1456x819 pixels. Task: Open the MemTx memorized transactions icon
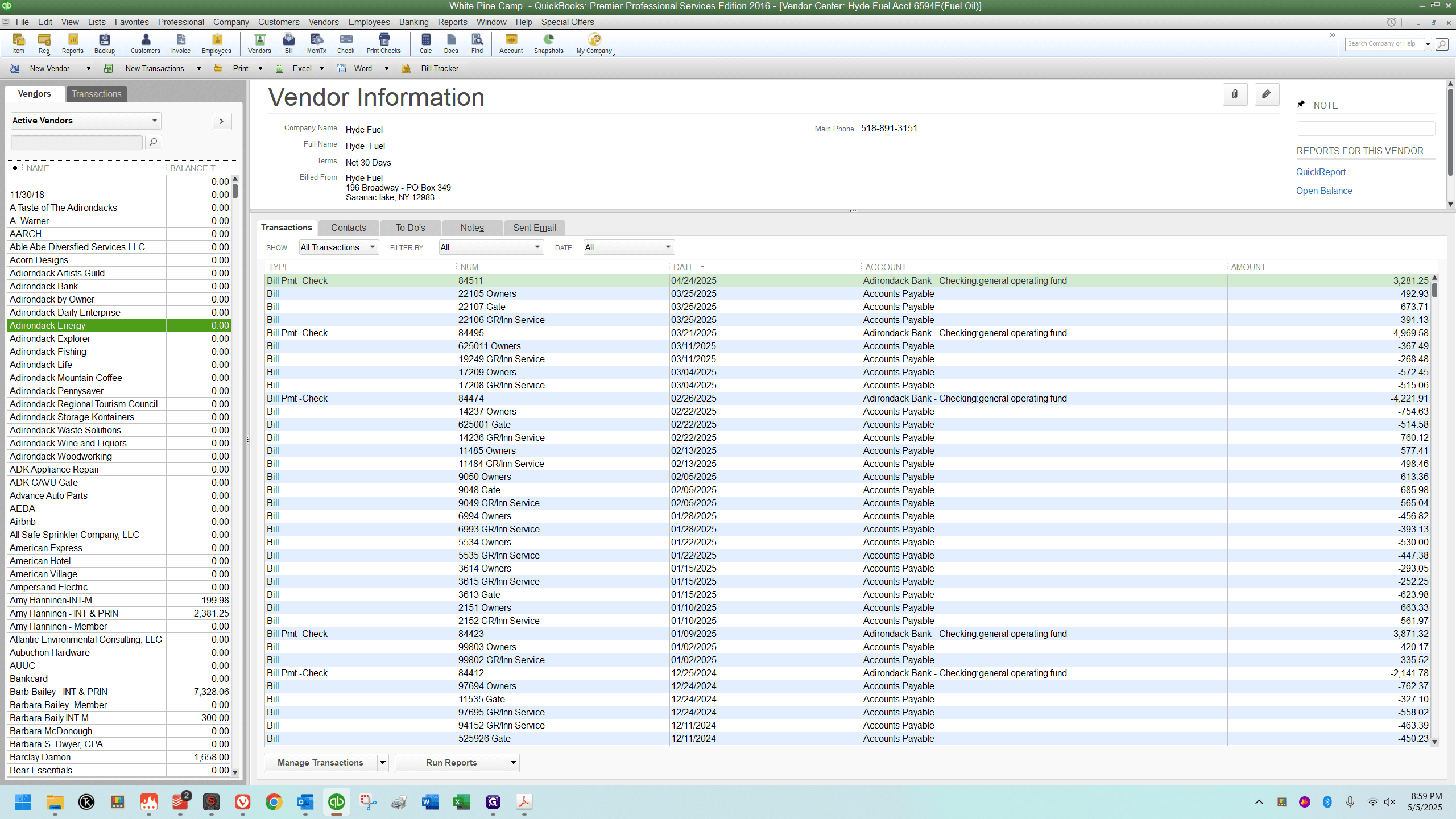(x=317, y=43)
